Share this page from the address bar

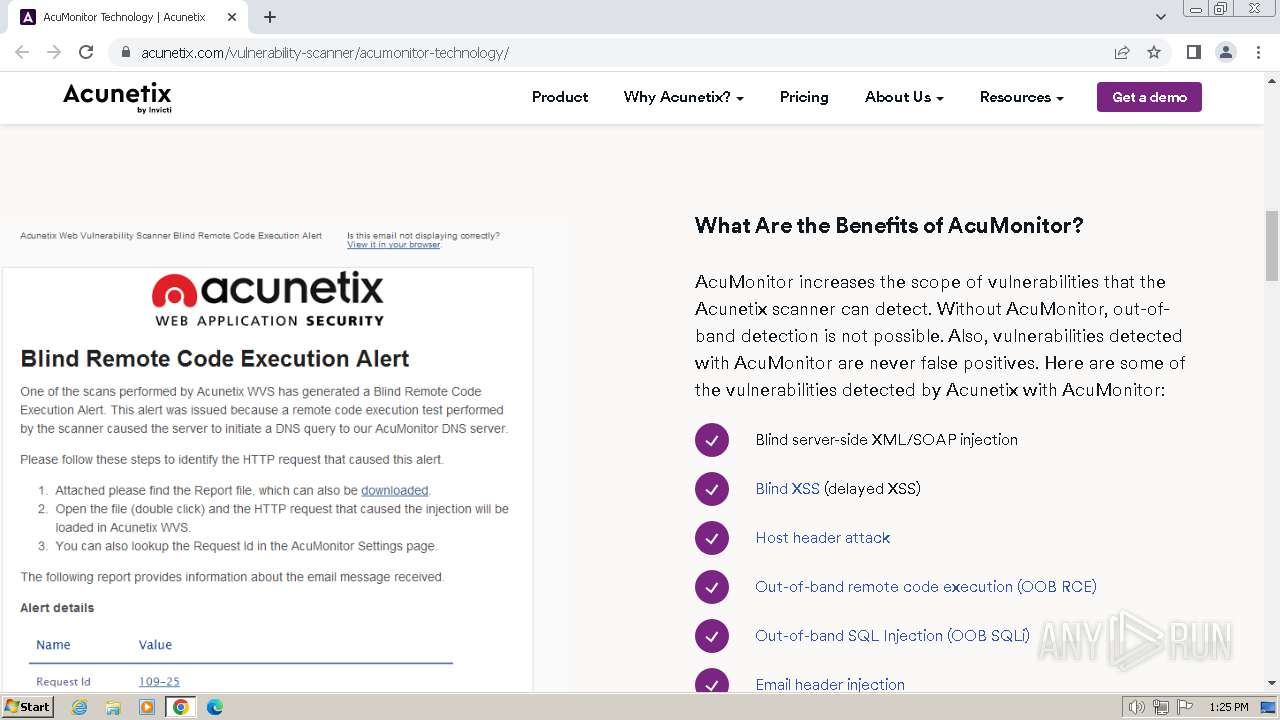1122,52
